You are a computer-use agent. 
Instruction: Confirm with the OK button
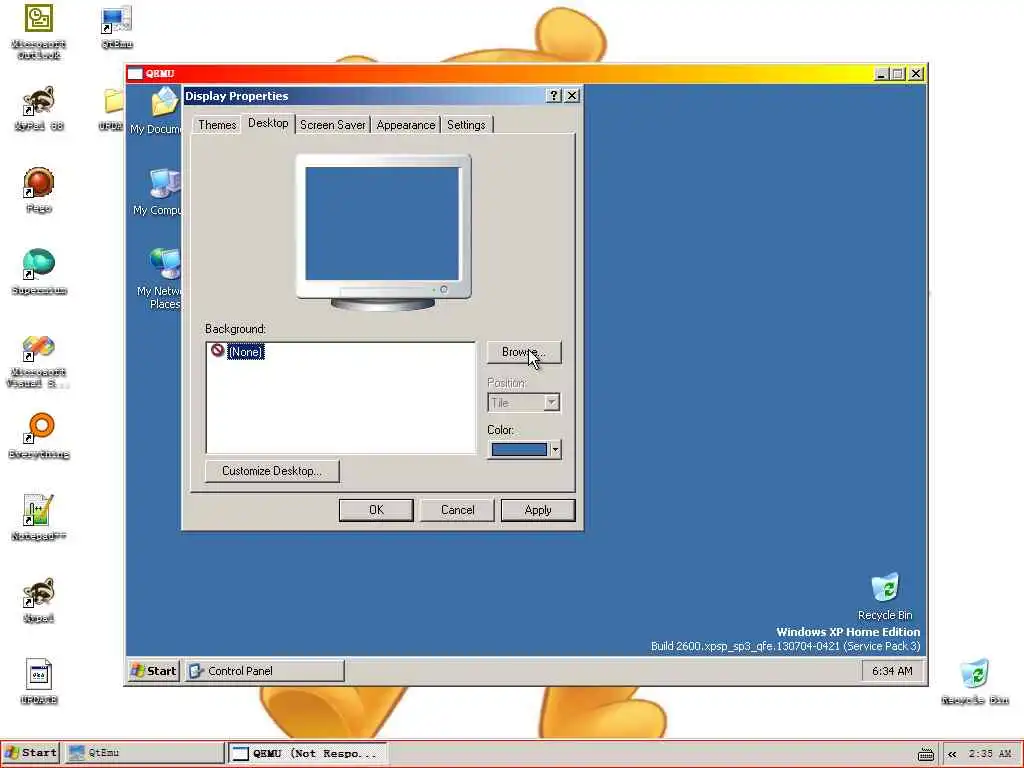[x=376, y=510]
